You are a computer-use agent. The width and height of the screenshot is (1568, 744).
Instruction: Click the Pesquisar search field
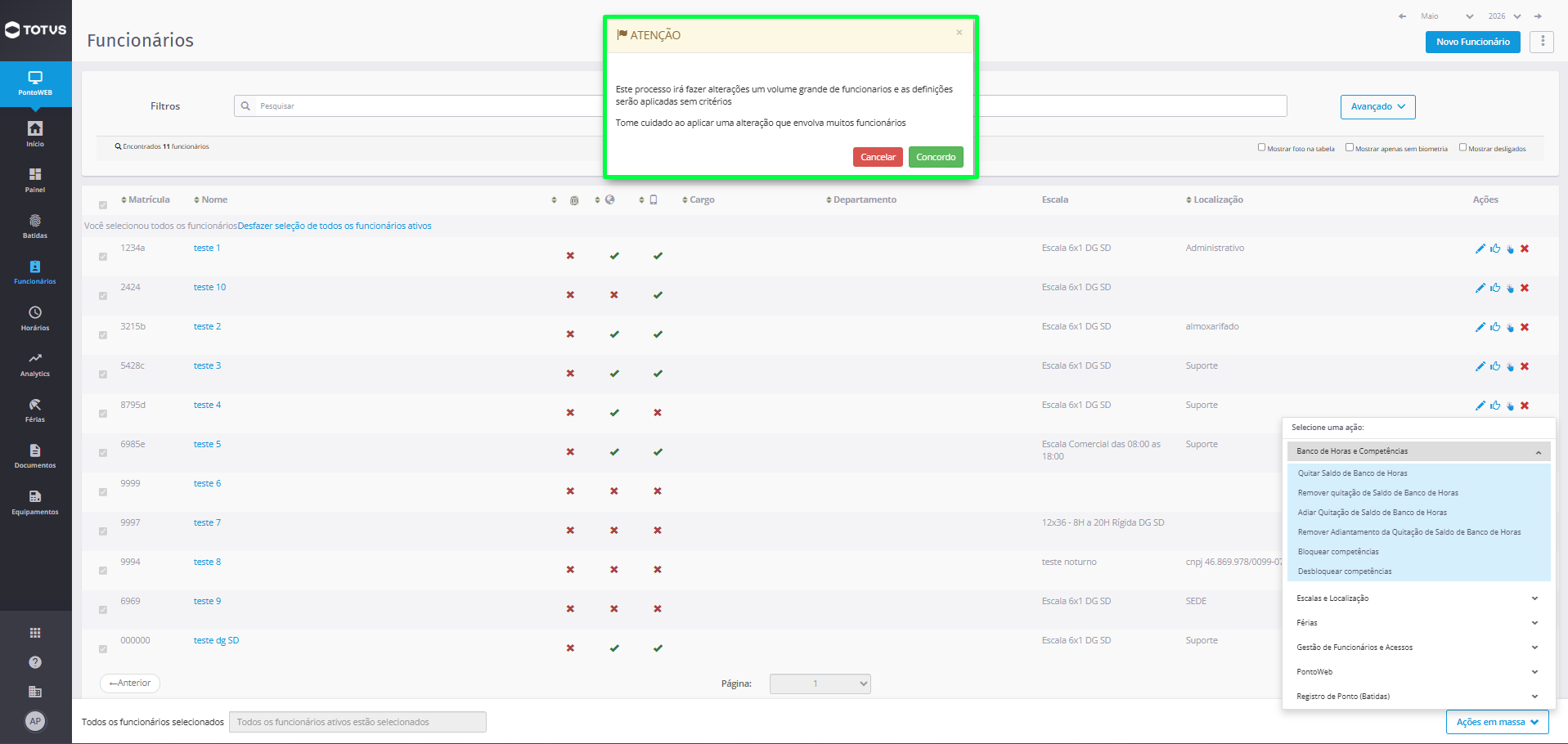761,106
